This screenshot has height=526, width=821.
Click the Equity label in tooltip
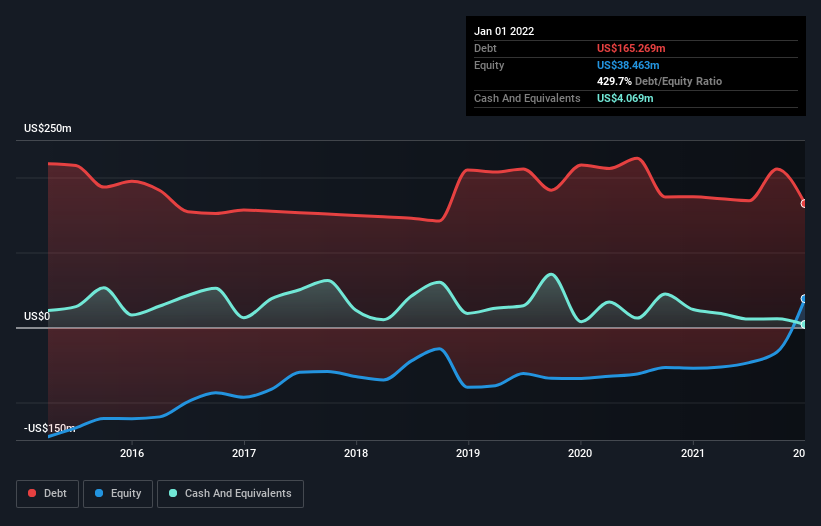pyautogui.click(x=489, y=65)
